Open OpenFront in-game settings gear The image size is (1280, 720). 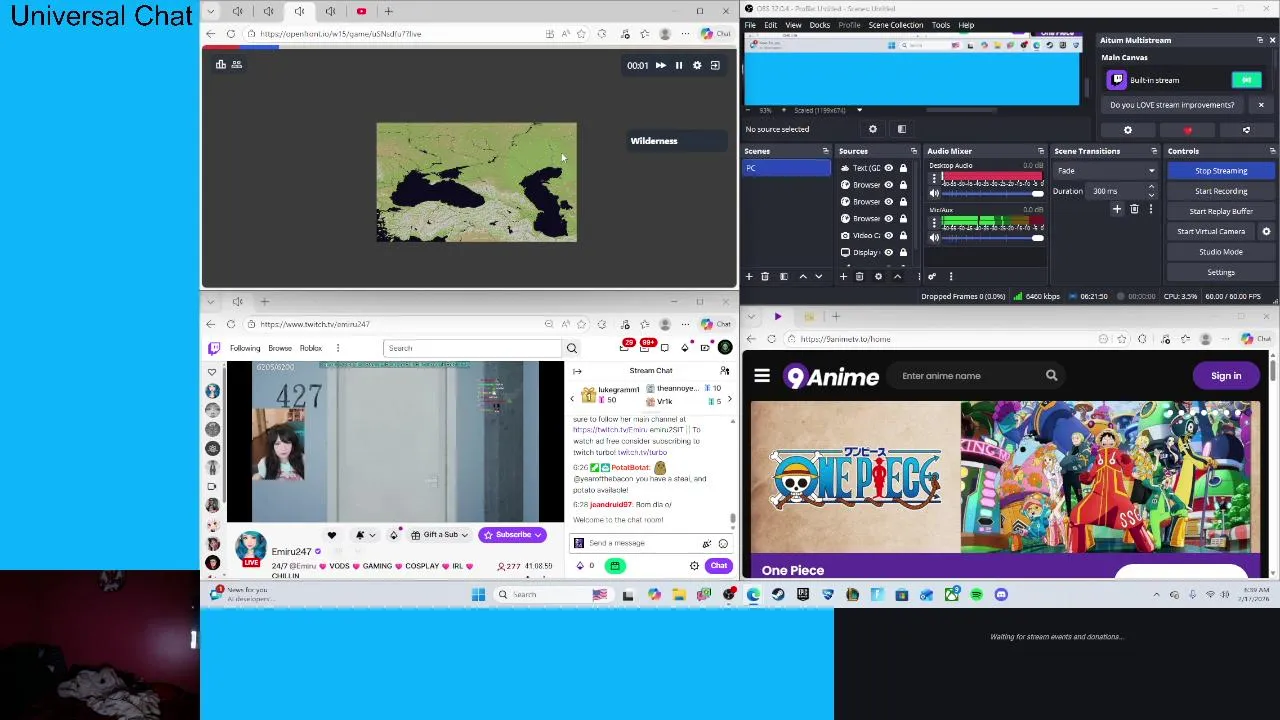point(697,65)
